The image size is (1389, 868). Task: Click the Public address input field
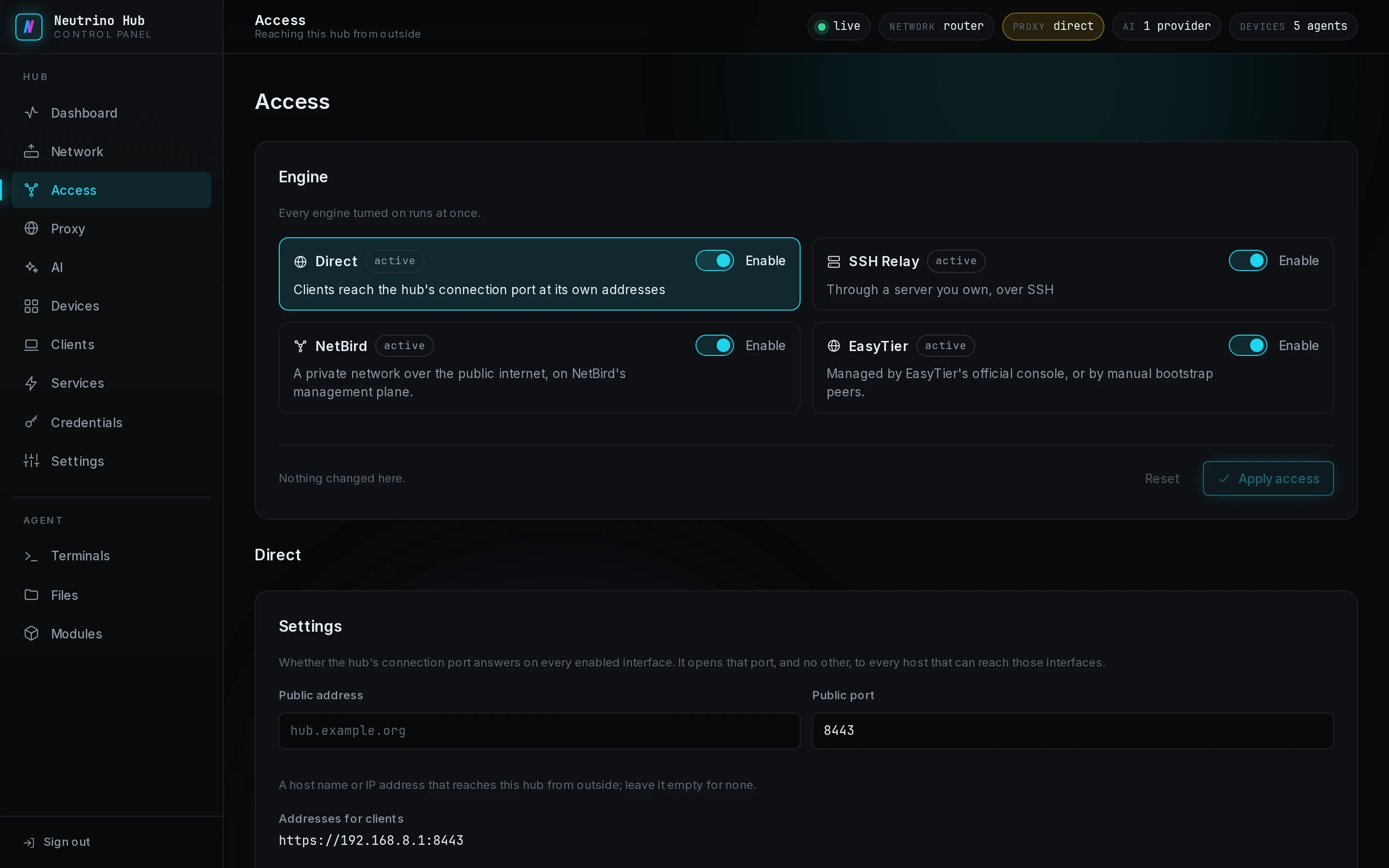click(x=539, y=731)
